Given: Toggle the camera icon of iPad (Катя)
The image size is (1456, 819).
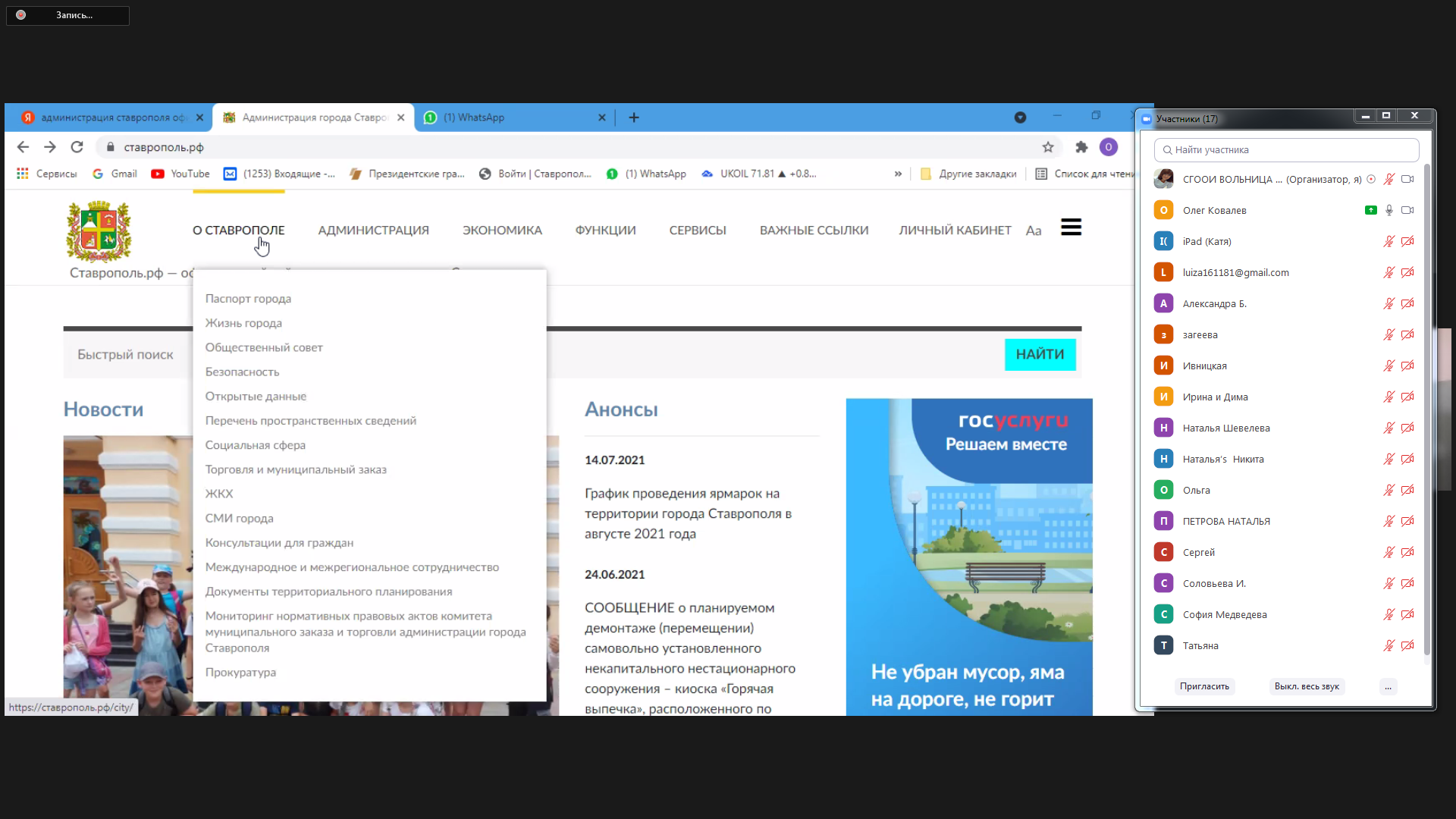Looking at the screenshot, I should click(1407, 242).
